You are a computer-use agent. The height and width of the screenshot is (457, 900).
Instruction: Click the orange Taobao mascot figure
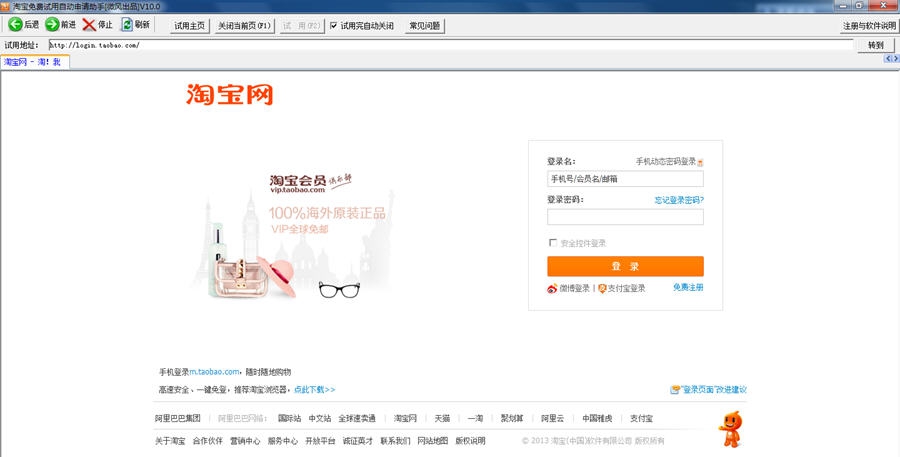pos(730,429)
